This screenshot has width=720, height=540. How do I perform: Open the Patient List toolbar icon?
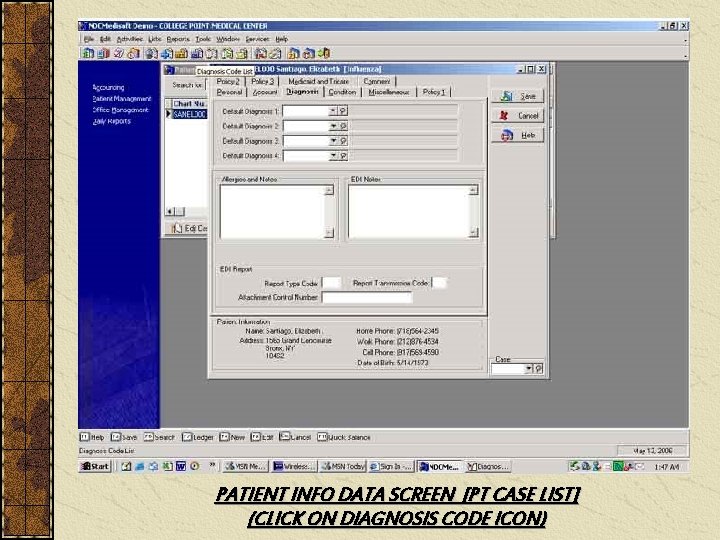(x=151, y=54)
